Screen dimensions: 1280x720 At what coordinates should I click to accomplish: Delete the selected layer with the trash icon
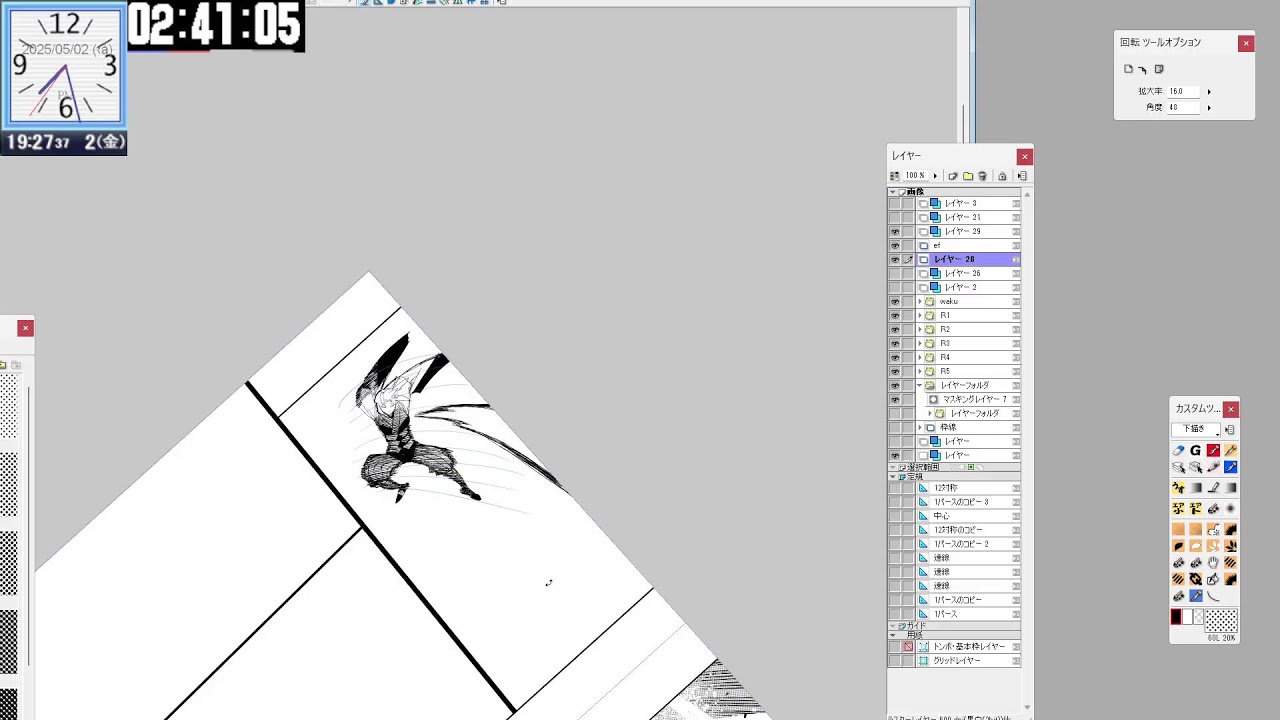(983, 176)
